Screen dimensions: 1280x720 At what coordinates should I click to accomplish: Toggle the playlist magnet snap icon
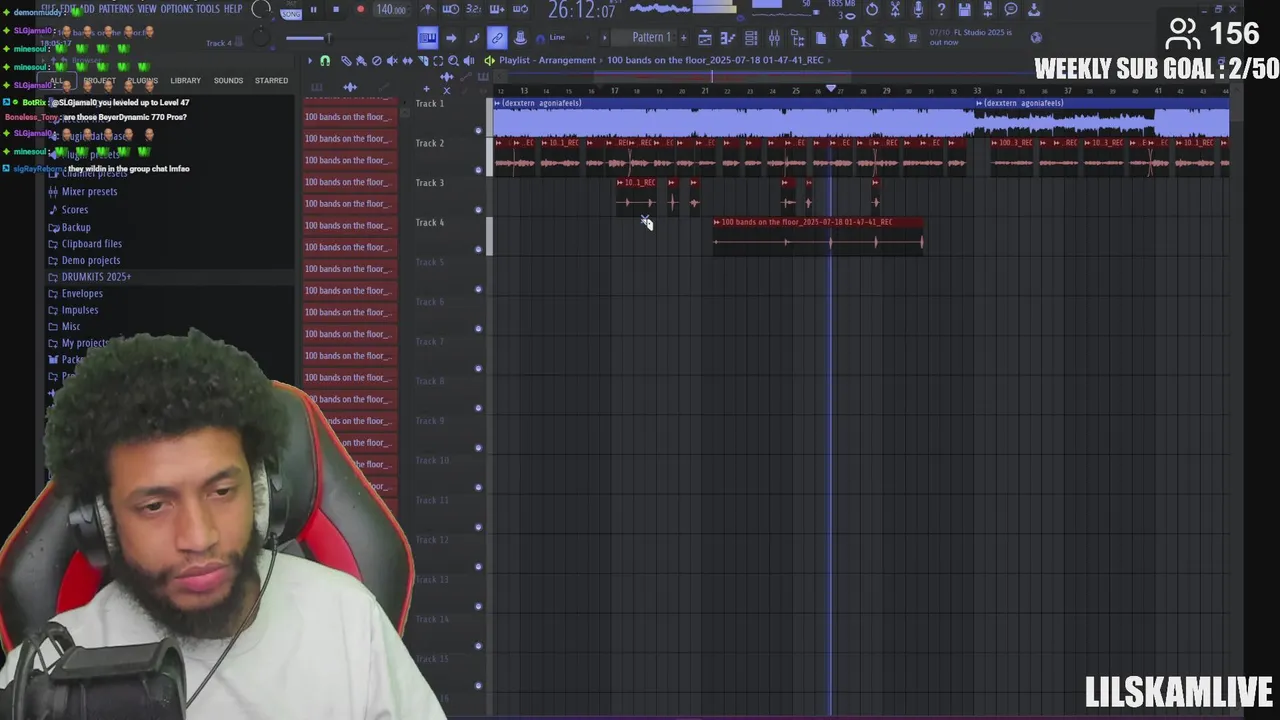[325, 61]
